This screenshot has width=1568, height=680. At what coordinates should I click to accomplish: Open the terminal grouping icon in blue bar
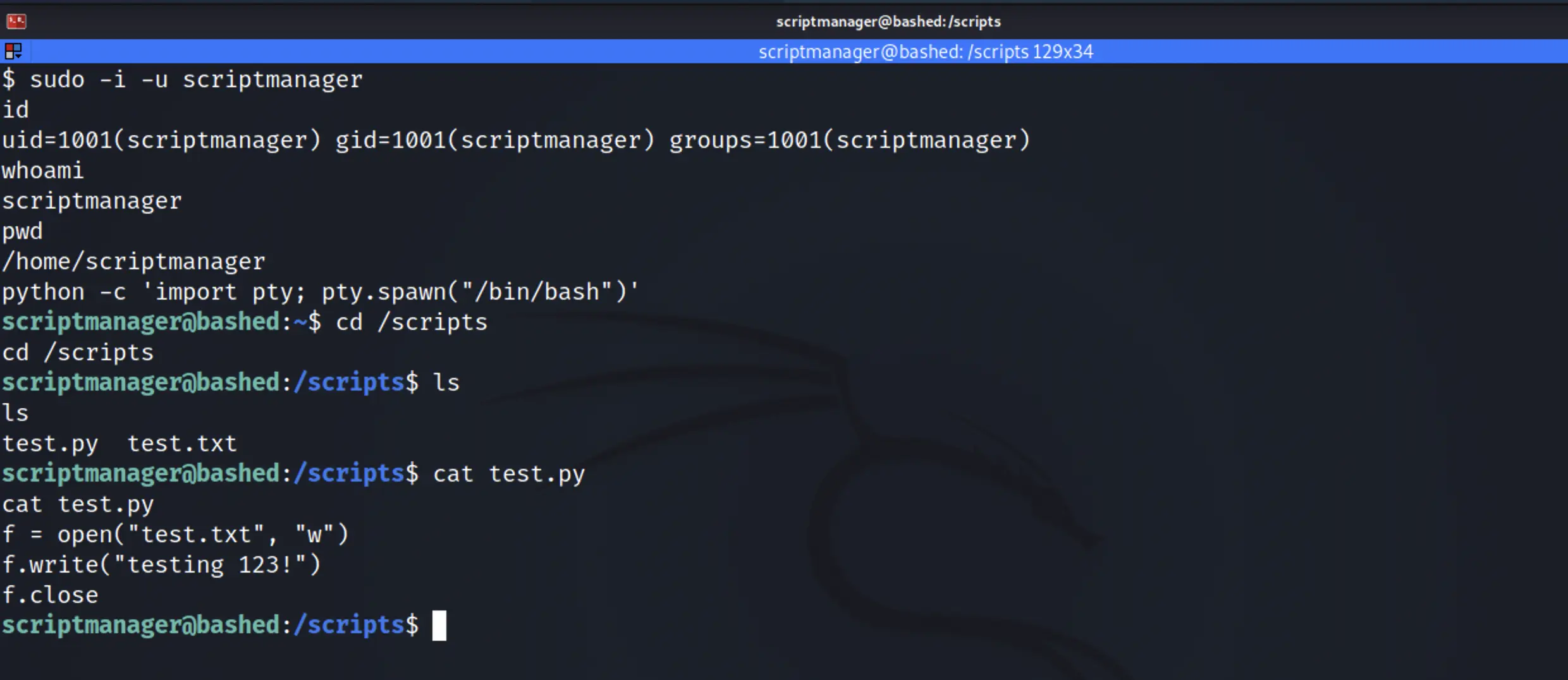[x=13, y=51]
